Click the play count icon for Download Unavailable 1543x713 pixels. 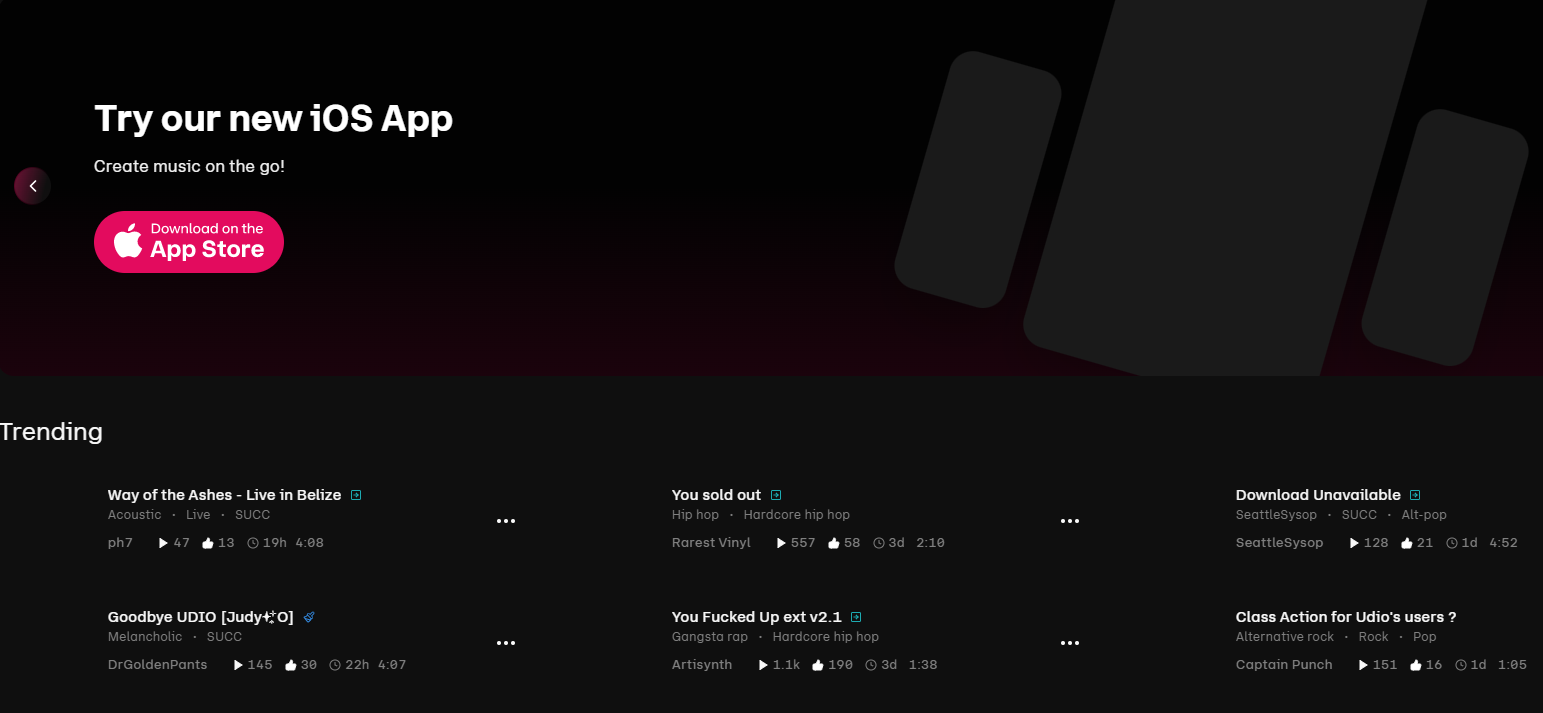click(x=1354, y=543)
